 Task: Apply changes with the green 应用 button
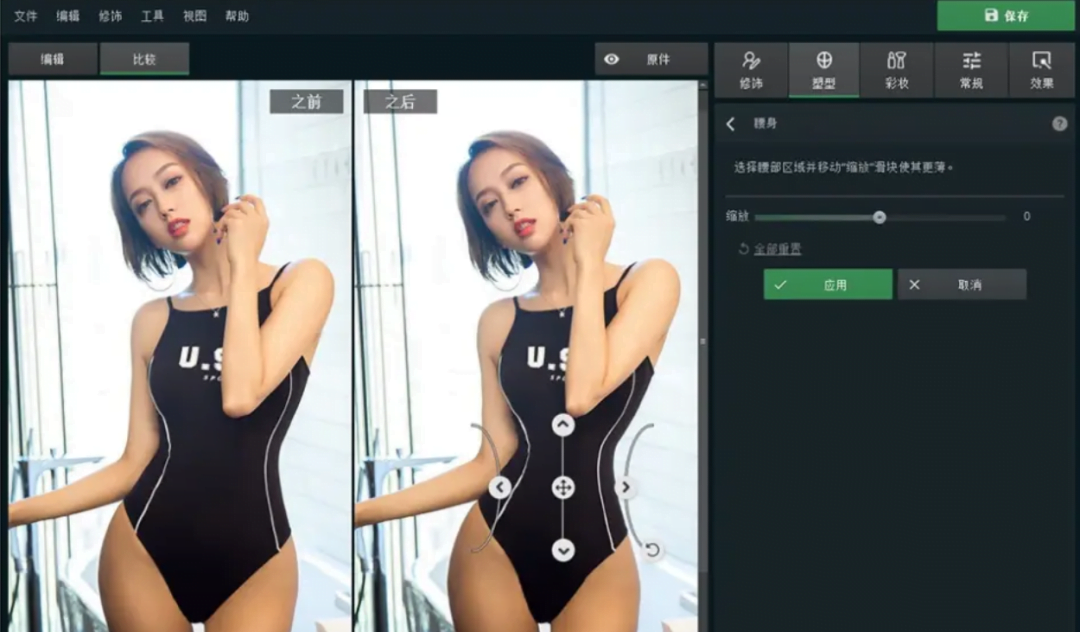click(x=827, y=284)
